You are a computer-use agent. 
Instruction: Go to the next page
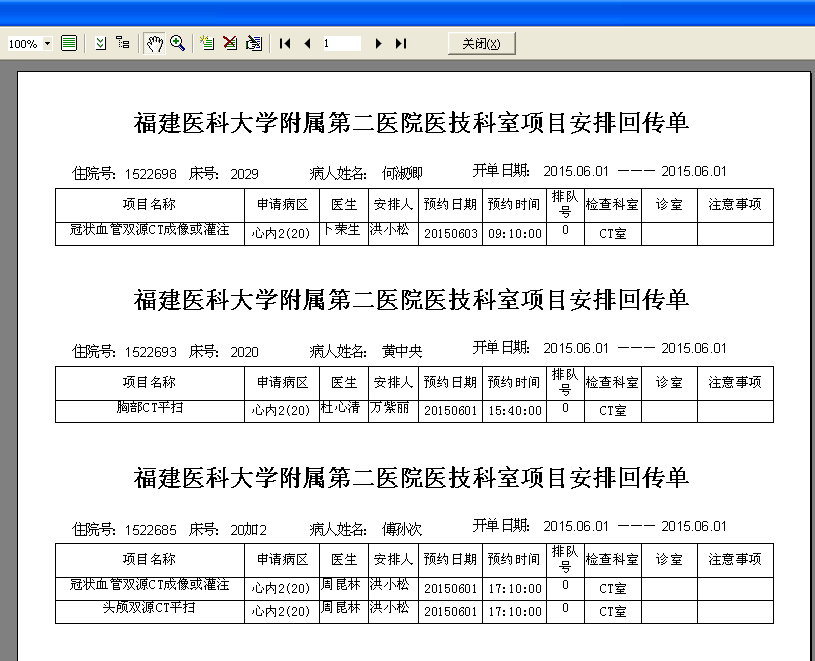[x=378, y=44]
